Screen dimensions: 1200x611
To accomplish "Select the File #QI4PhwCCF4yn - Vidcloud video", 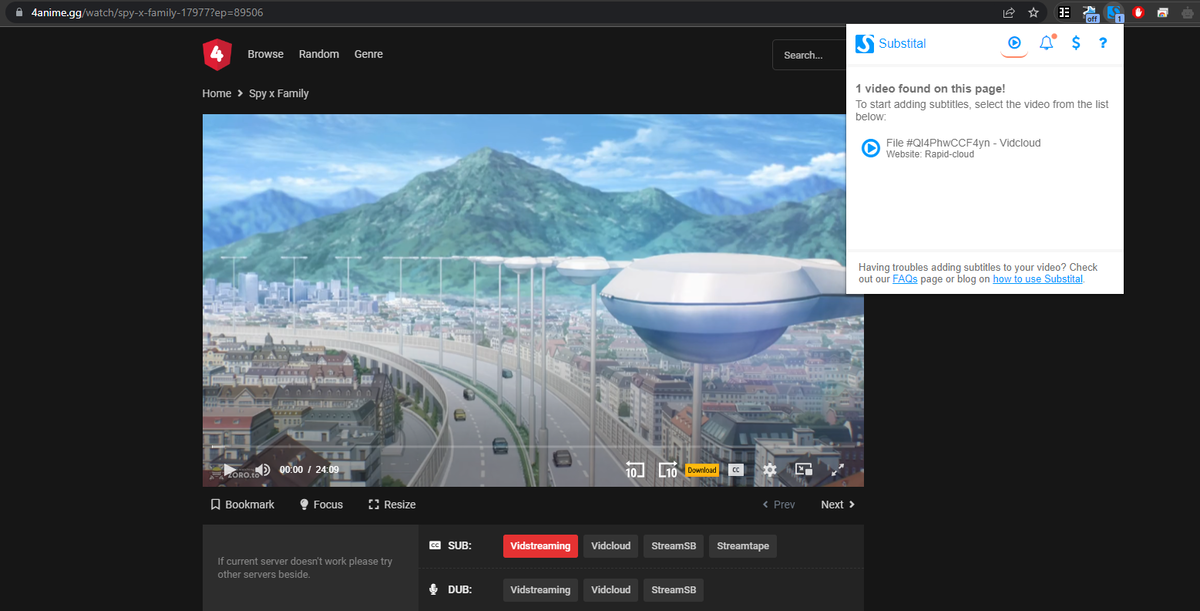I will click(x=951, y=148).
